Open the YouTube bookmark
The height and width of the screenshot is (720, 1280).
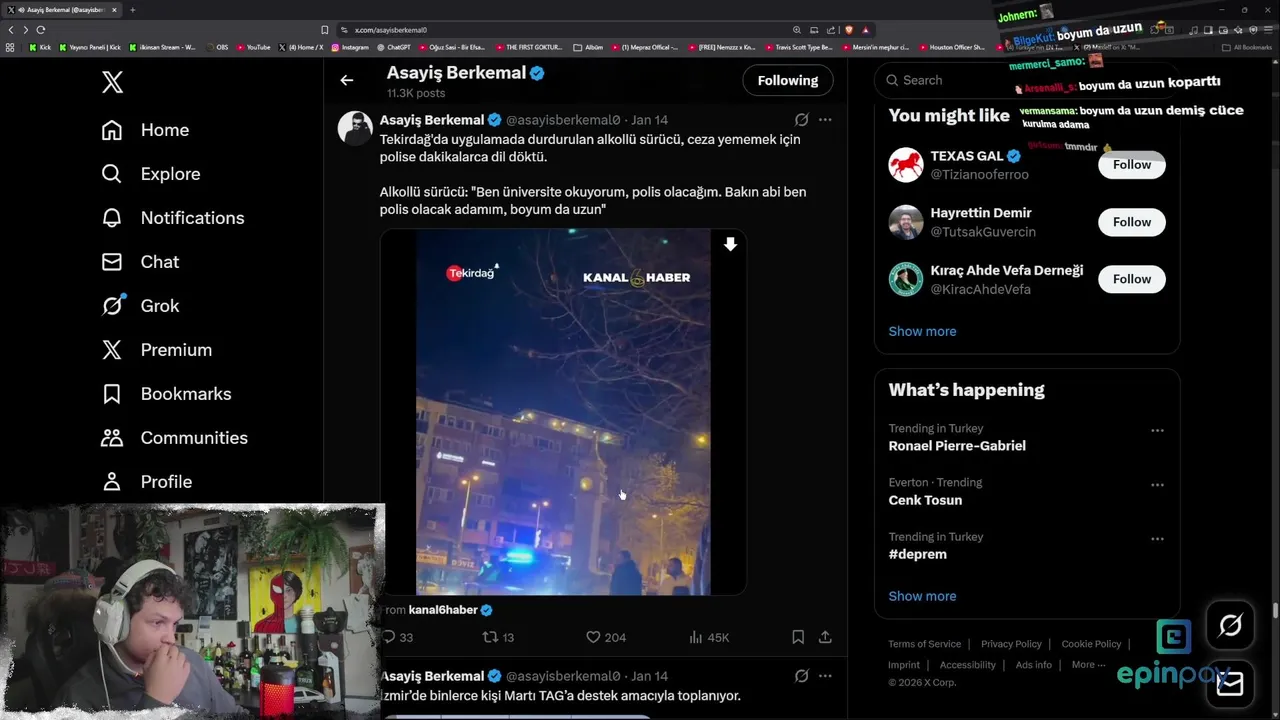(x=253, y=47)
